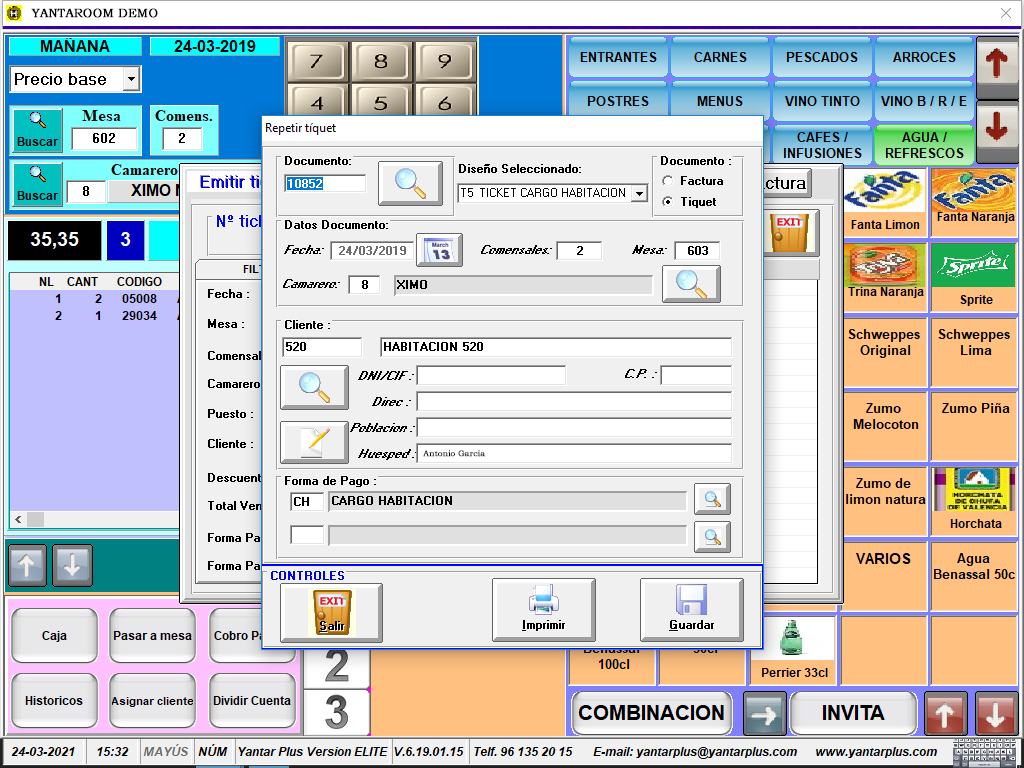Exit the dialog using Salir
Screen dimensions: 1024x768
(331, 610)
